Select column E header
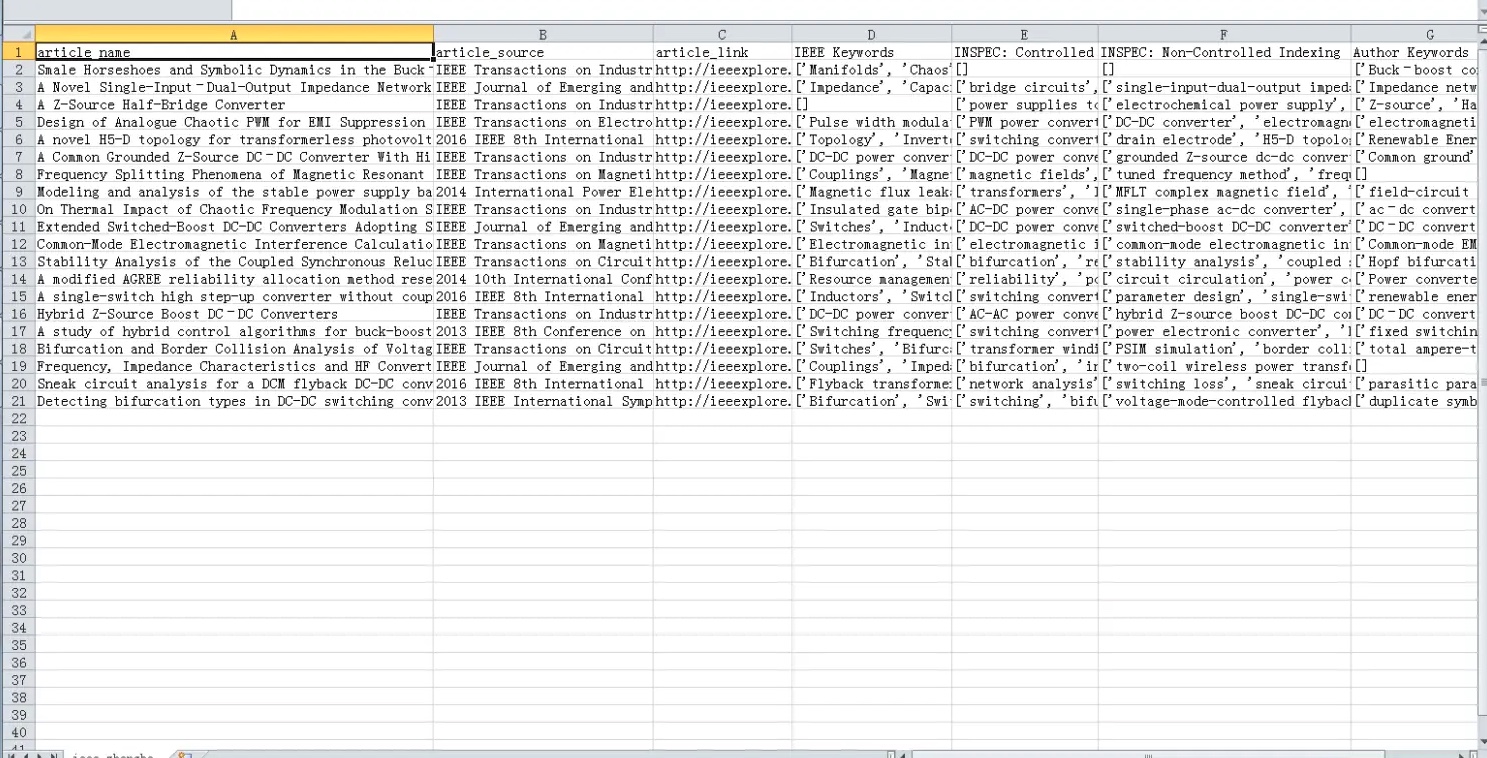Screen dimensions: 1487x758 click(1025, 34)
